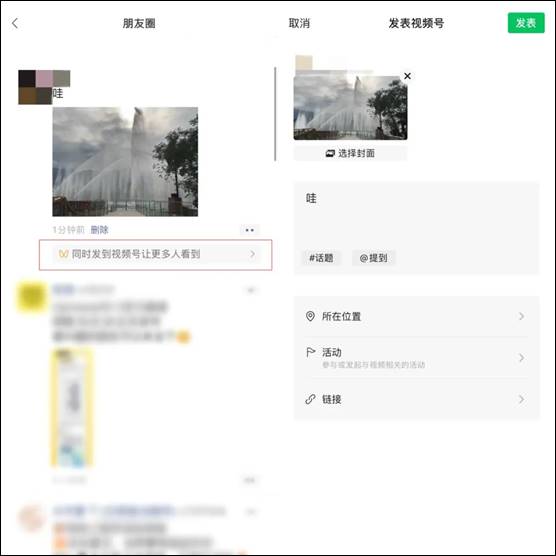Expand the 链接 row chevron
This screenshot has height=556, width=556.
[521, 399]
